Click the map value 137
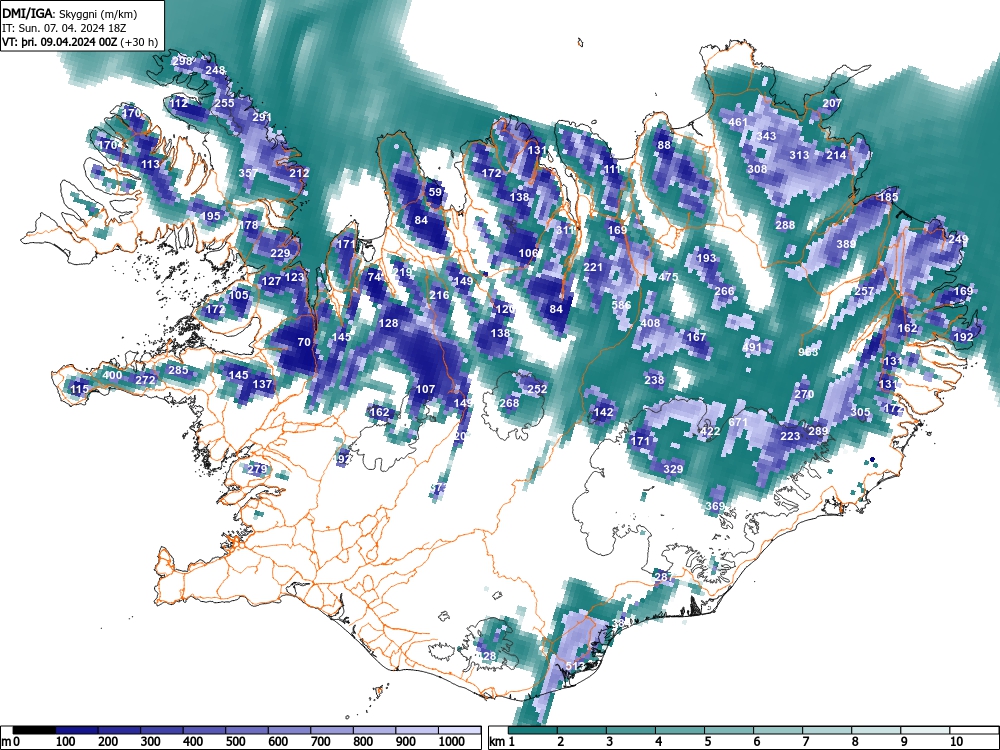Screen dimensions: 1000x750 point(263,384)
